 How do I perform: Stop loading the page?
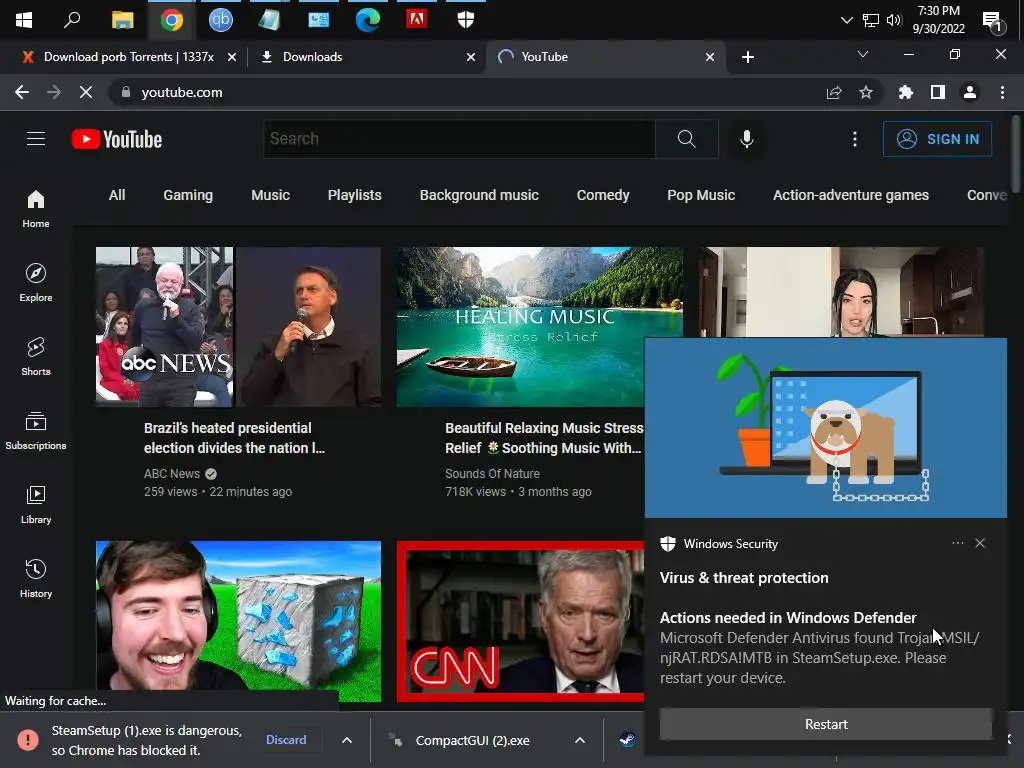(86, 92)
